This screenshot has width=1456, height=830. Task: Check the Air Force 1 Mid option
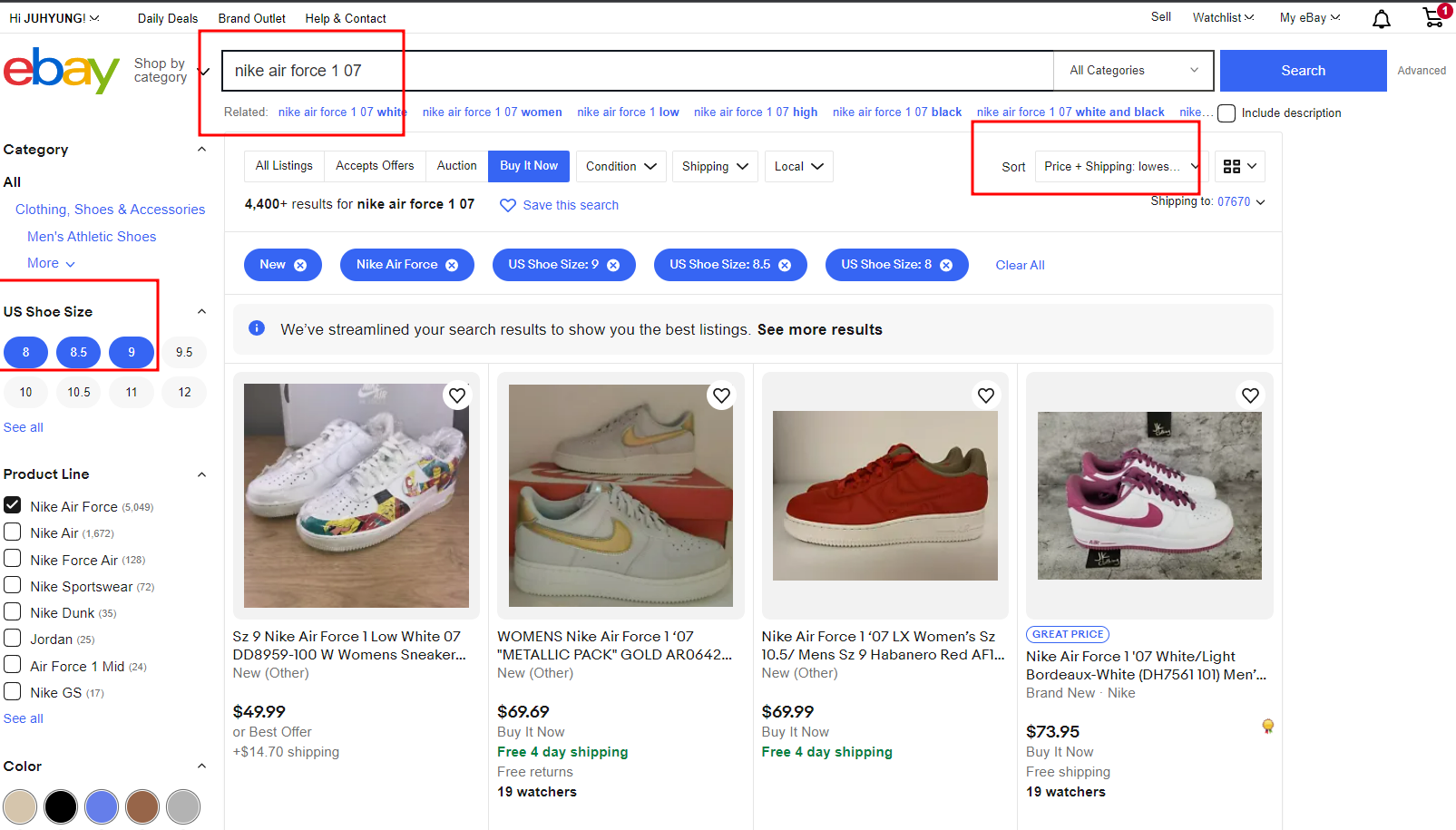coord(13,665)
